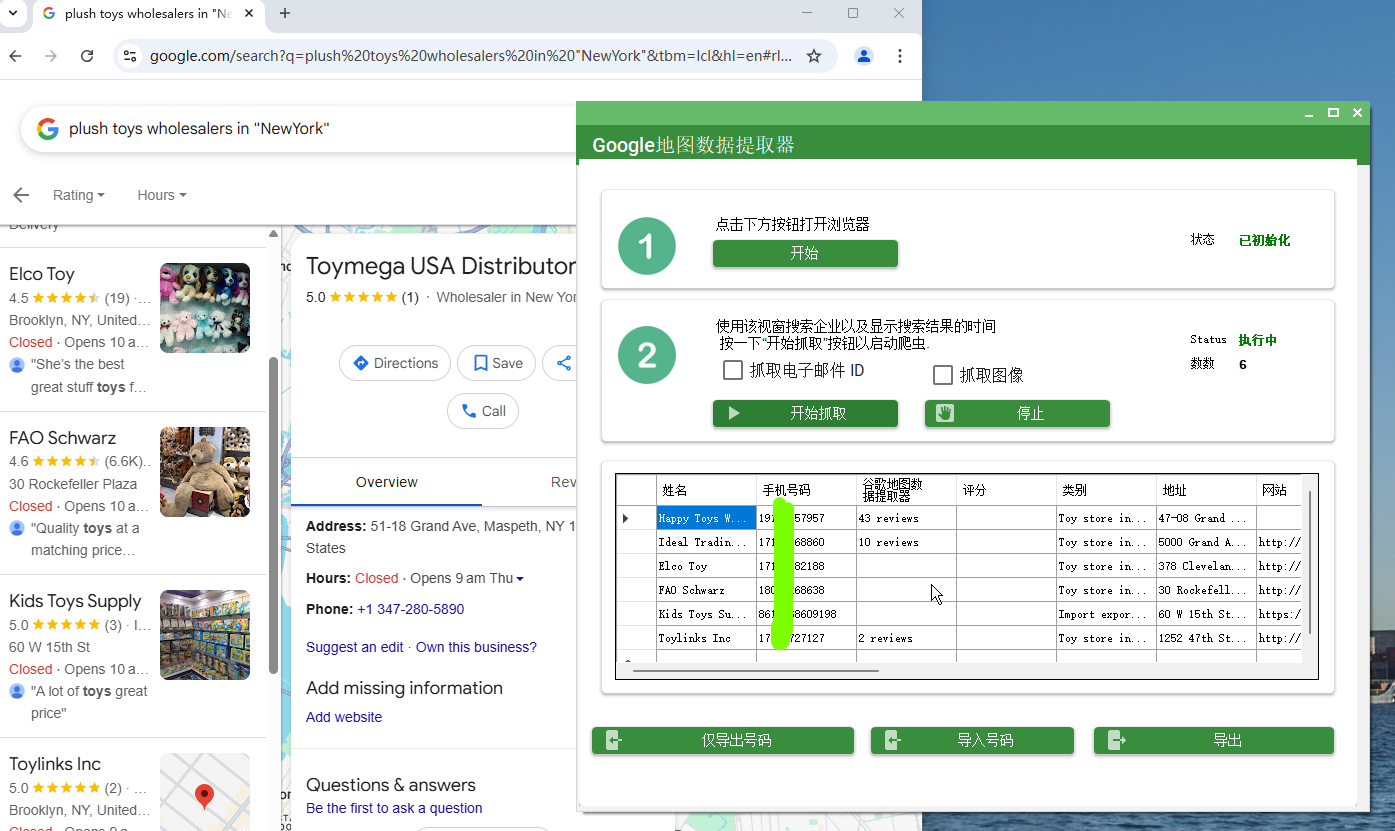1395x831 pixels.
Task: Open Chrome three-dot menu
Action: coord(900,56)
